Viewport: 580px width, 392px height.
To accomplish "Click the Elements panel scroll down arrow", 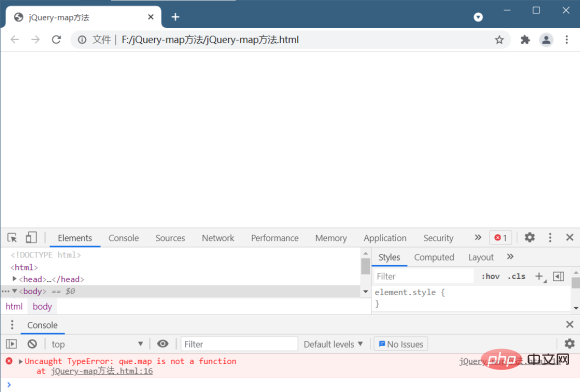I will [x=365, y=292].
